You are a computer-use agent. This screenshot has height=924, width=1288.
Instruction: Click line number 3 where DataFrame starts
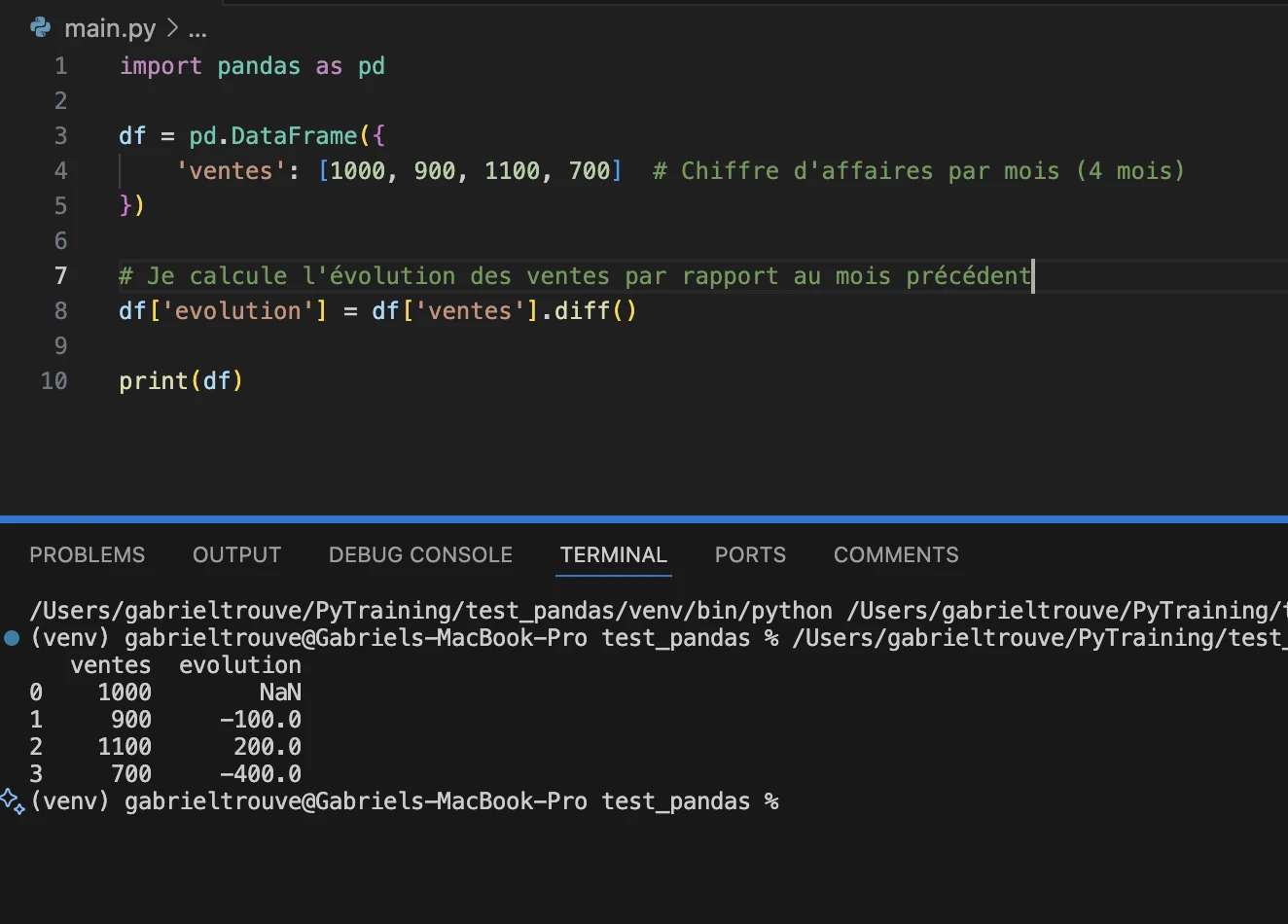click(x=60, y=136)
